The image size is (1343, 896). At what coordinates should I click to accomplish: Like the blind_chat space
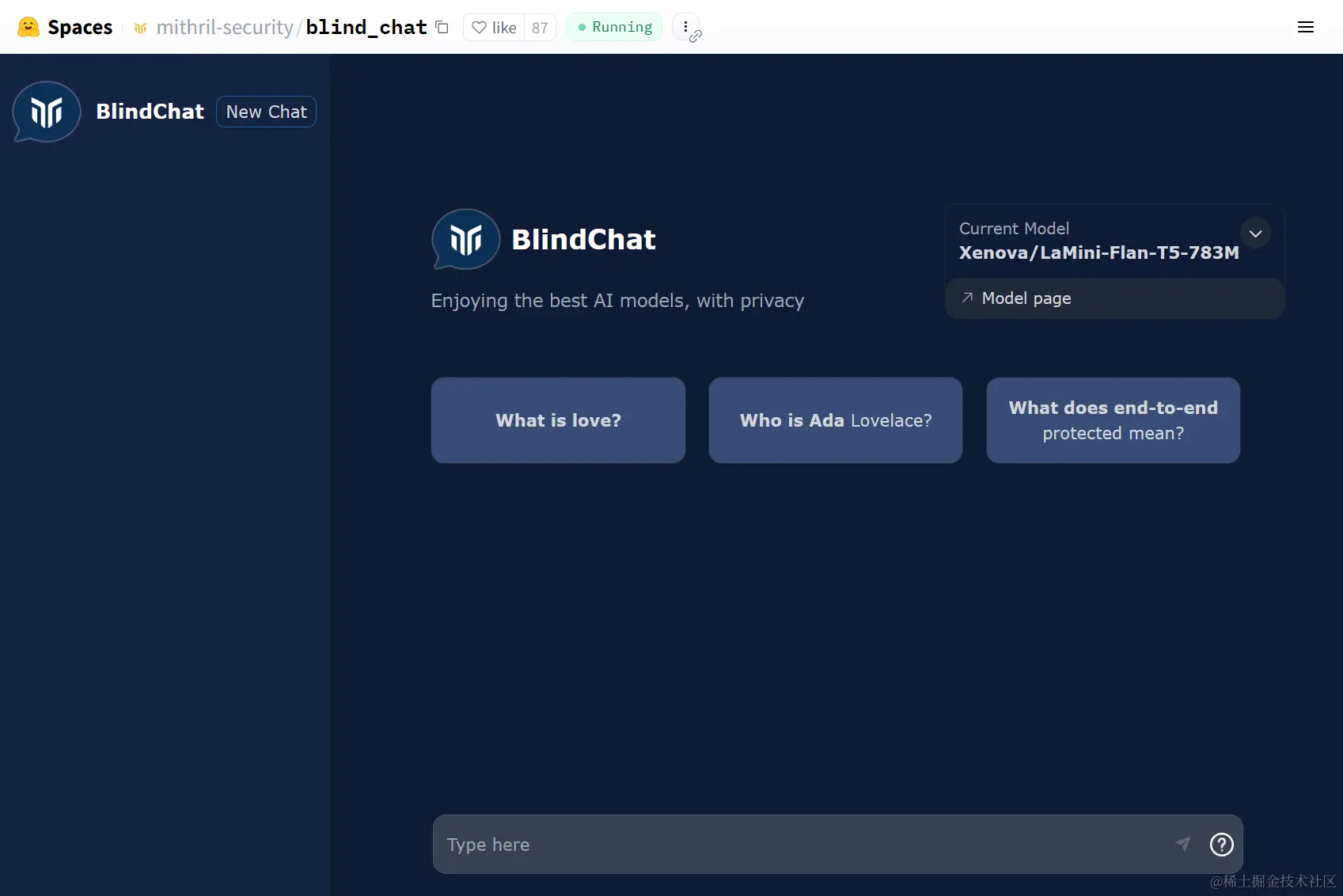coord(494,28)
